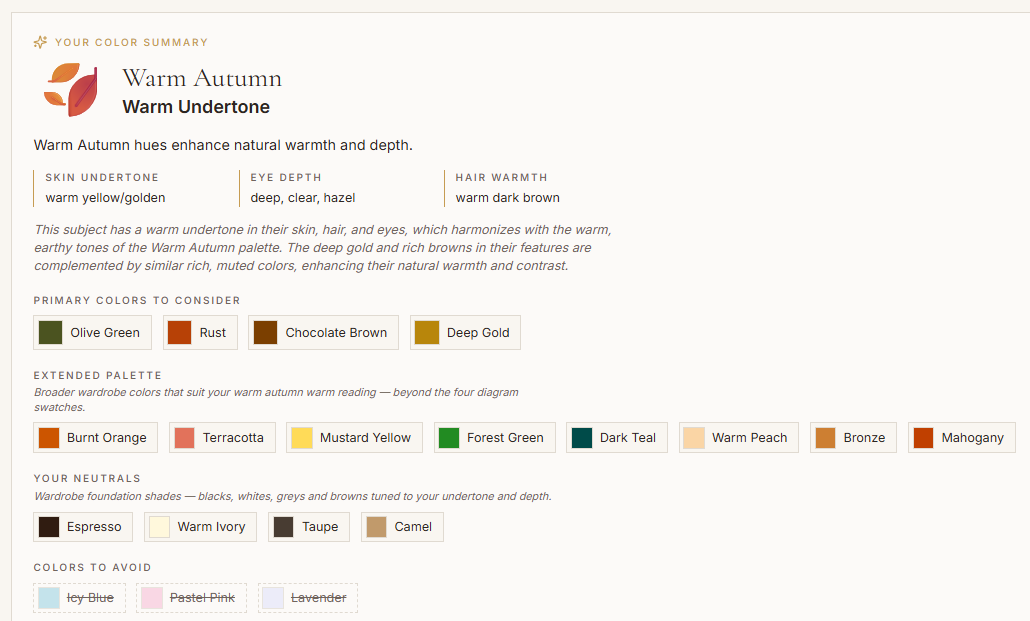Click the sparkle icon beside Your Color Summary
Screen dimensions: 1030x621
[x=40, y=42]
